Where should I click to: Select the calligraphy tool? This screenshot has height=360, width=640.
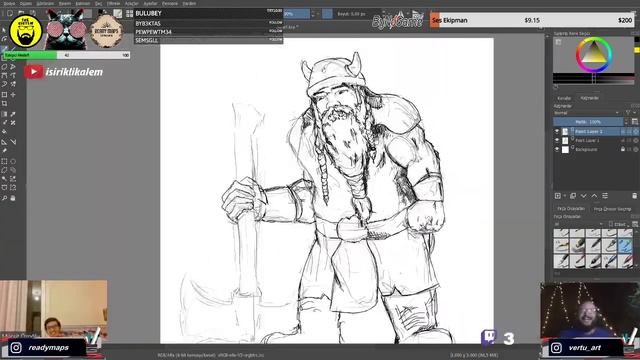click(4, 40)
